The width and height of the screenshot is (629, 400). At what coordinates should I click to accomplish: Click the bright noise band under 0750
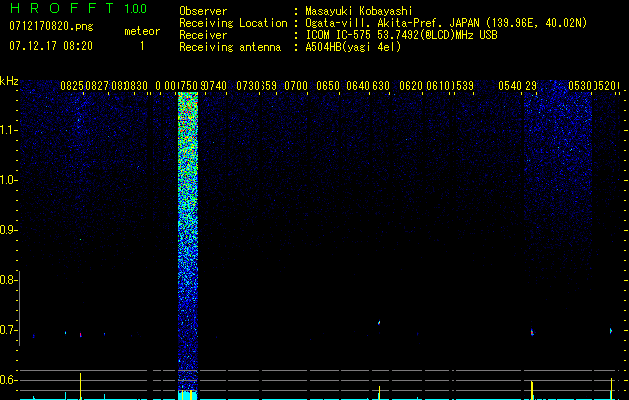pyautogui.click(x=188, y=241)
